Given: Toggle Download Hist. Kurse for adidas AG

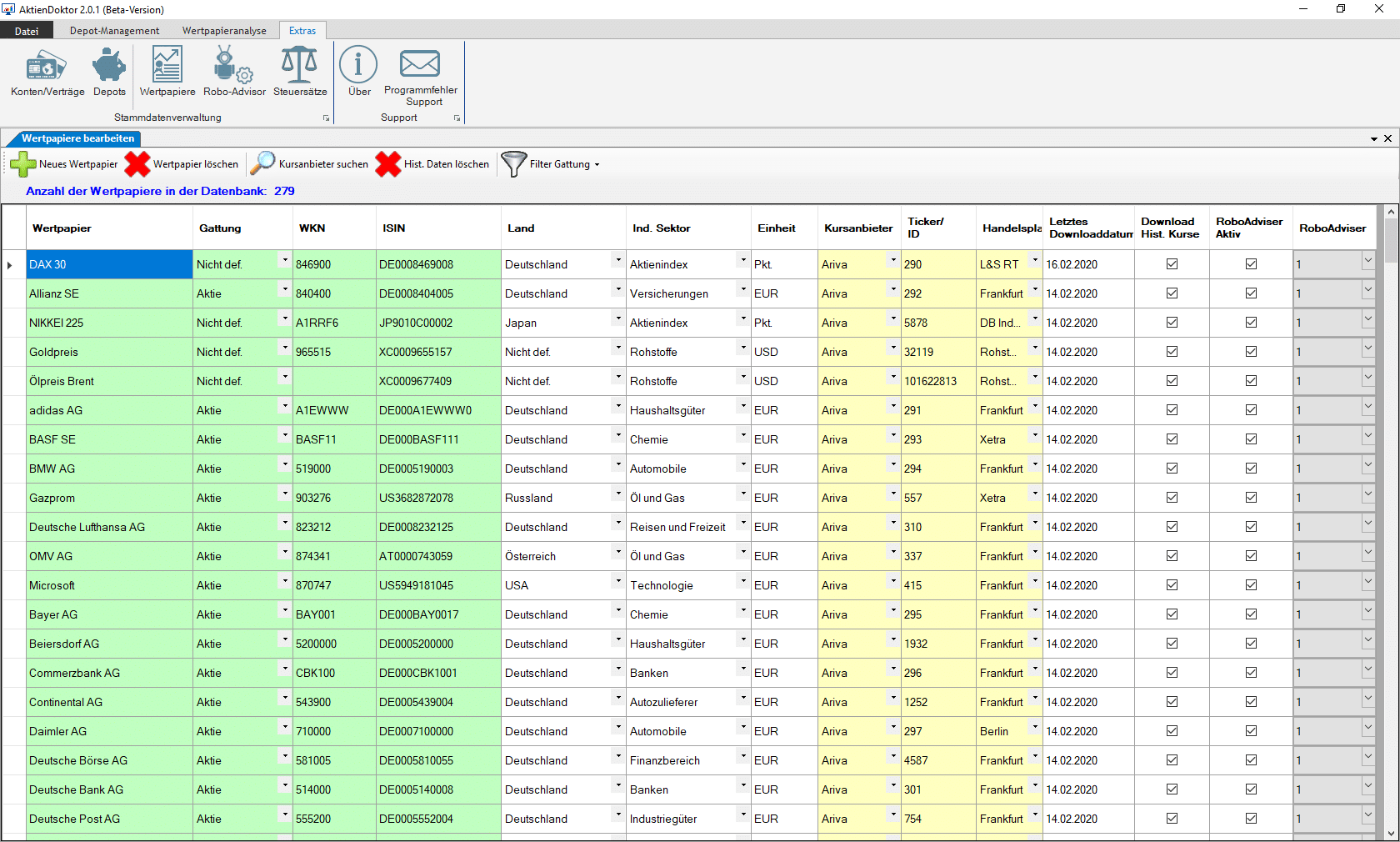Looking at the screenshot, I should point(1172,410).
